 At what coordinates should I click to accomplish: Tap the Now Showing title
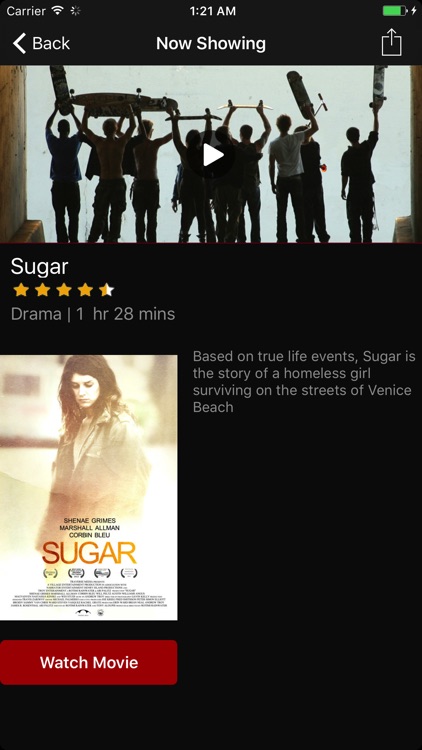tap(211, 44)
